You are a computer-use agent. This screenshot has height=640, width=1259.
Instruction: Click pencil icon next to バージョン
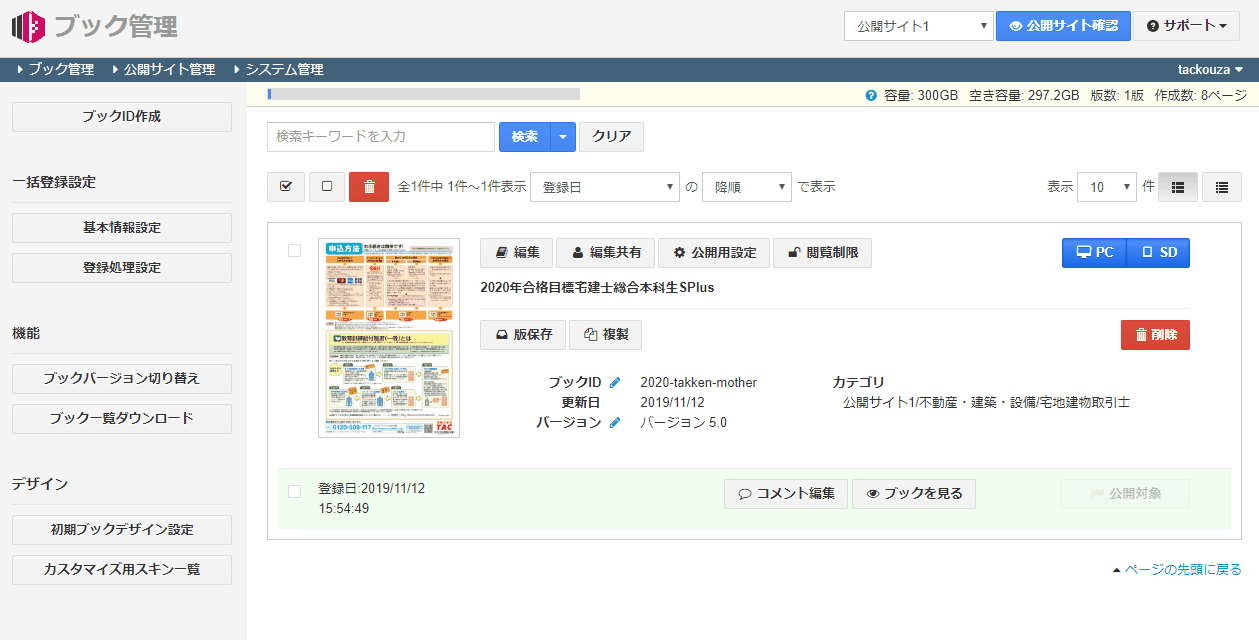pyautogui.click(x=615, y=423)
